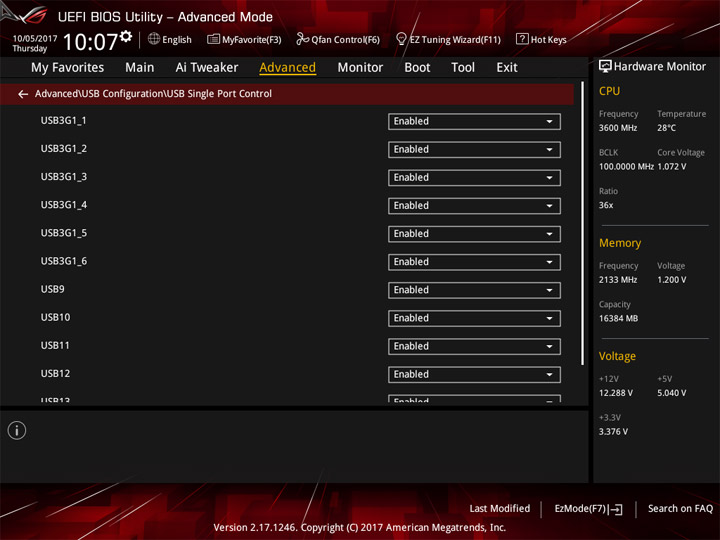This screenshot has width=720, height=540.
Task: Select the USB3G1_4 label
Action: tap(64, 205)
